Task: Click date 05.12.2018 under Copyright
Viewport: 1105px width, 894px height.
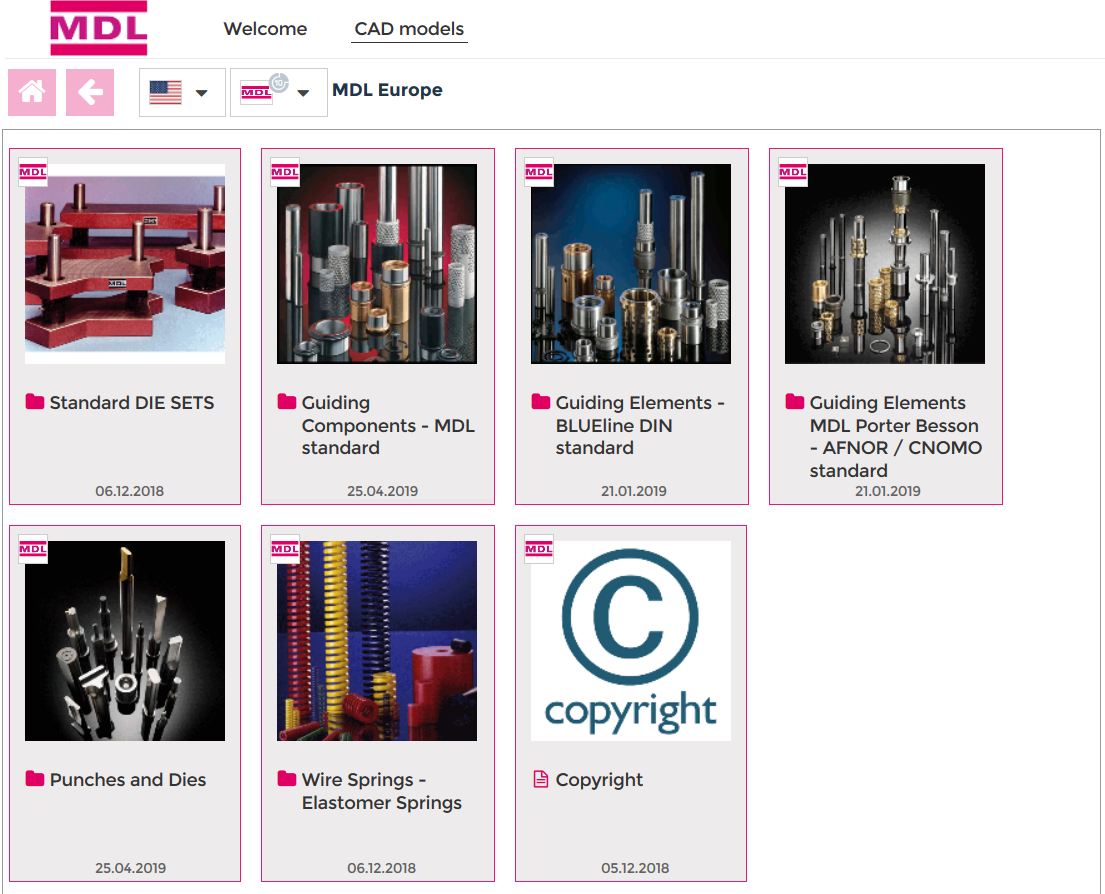Action: 635,868
